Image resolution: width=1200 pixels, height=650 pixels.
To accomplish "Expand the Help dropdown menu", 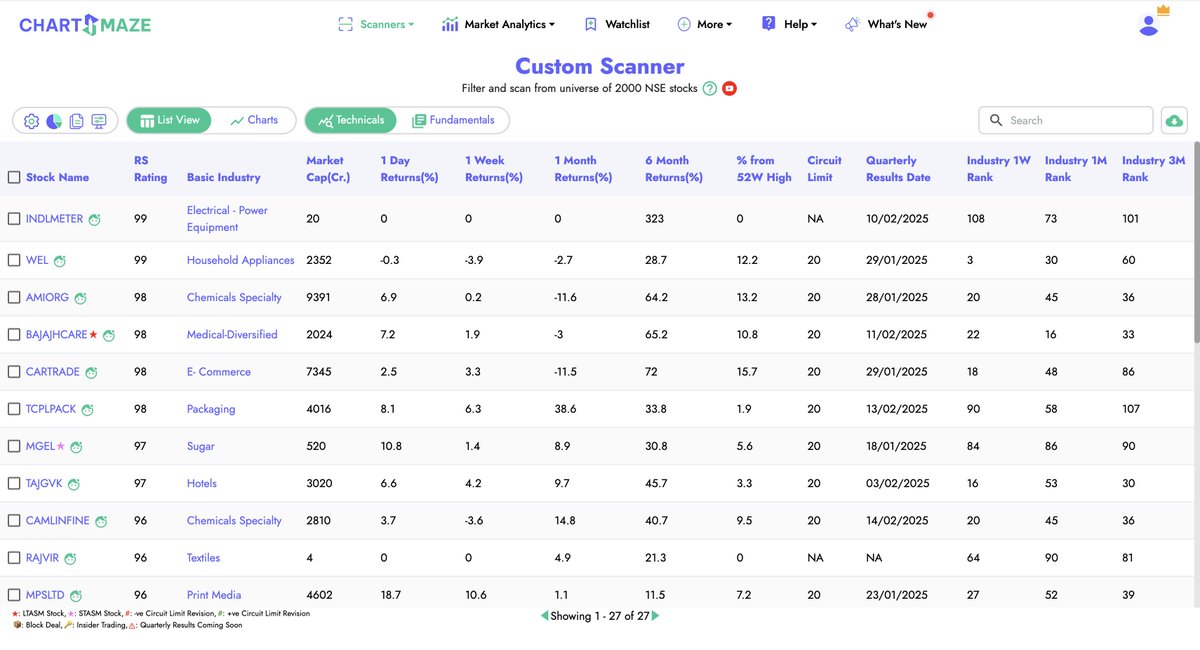I will click(x=789, y=24).
